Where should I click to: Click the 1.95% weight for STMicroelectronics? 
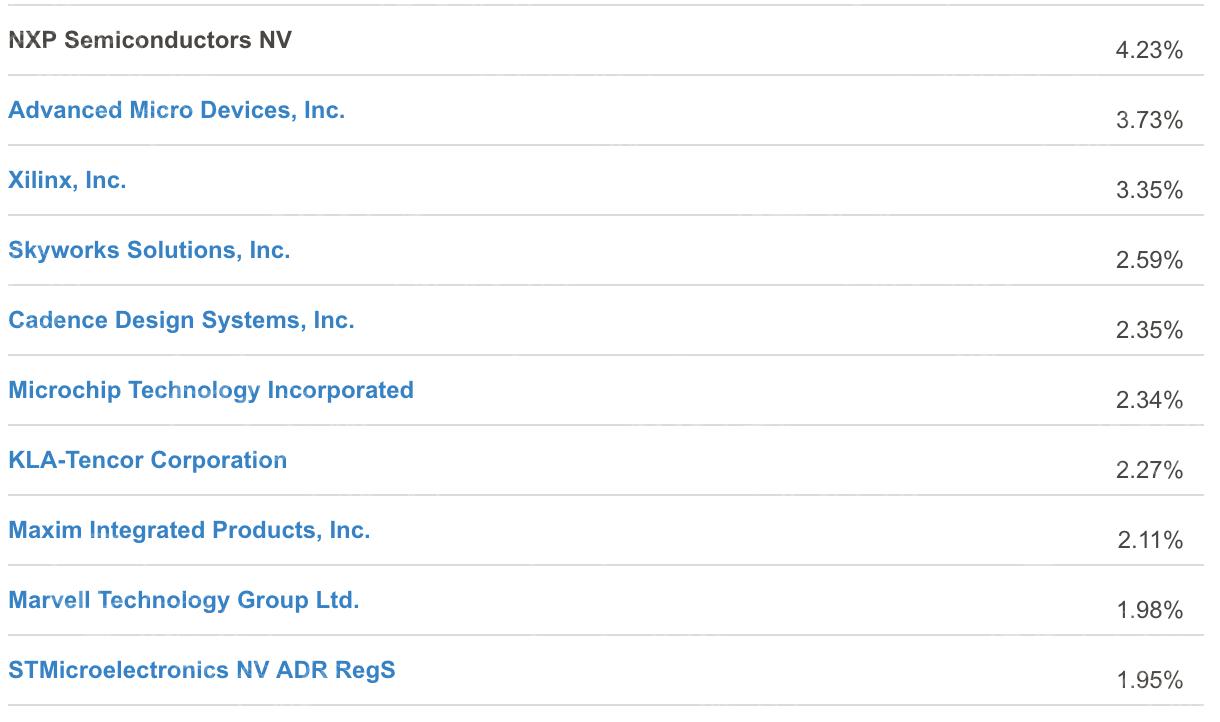pyautogui.click(x=1150, y=680)
